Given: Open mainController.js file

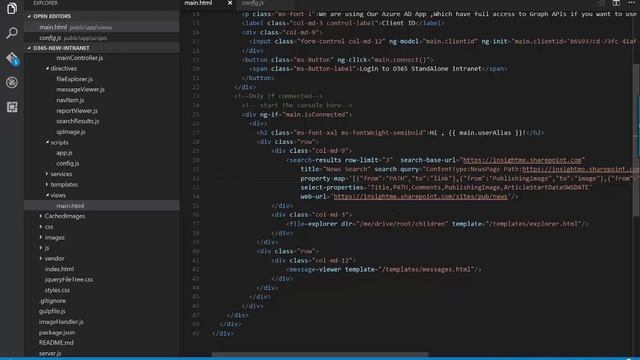Looking at the screenshot, I should (80, 58).
